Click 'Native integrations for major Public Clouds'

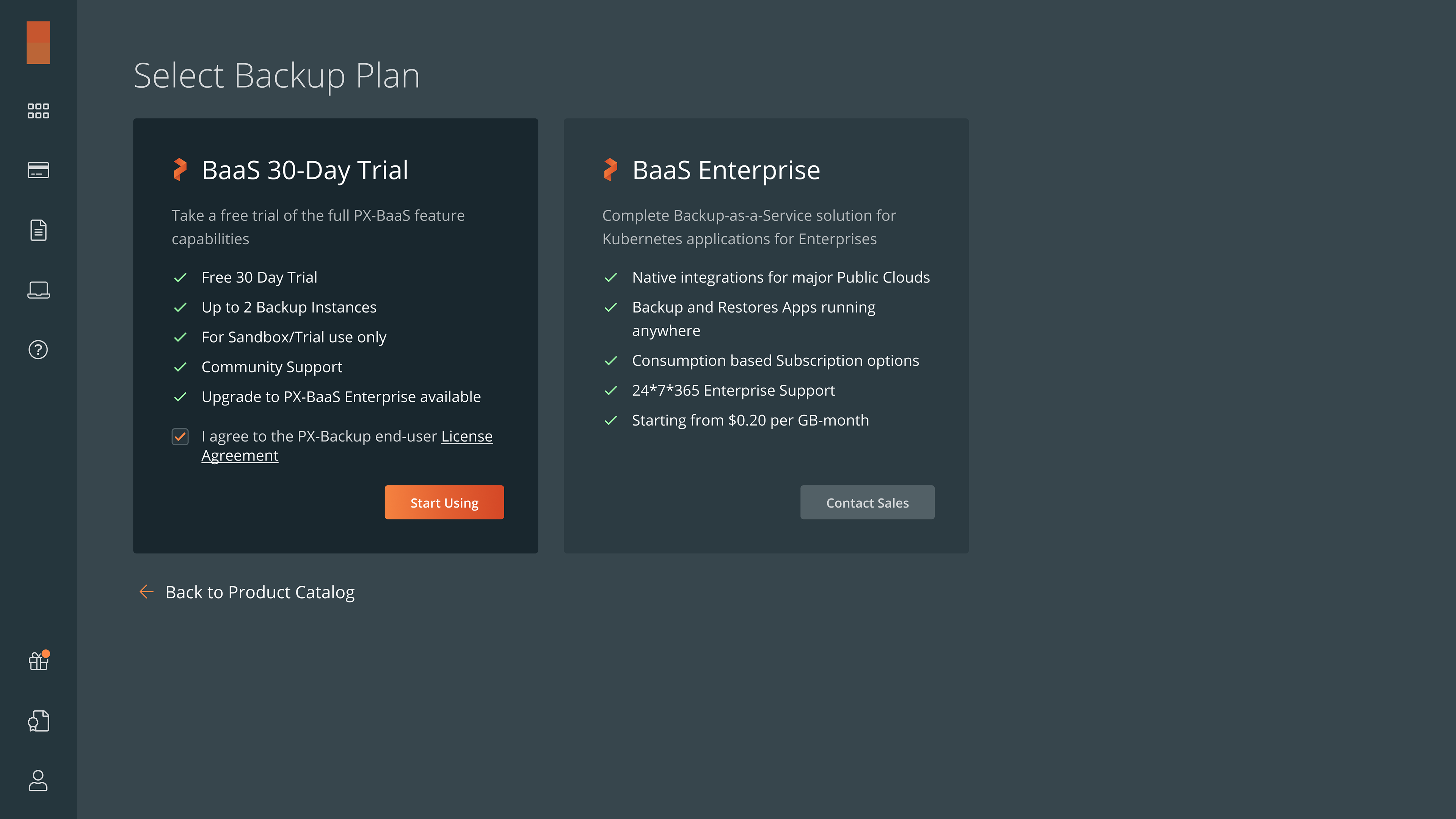tap(781, 277)
